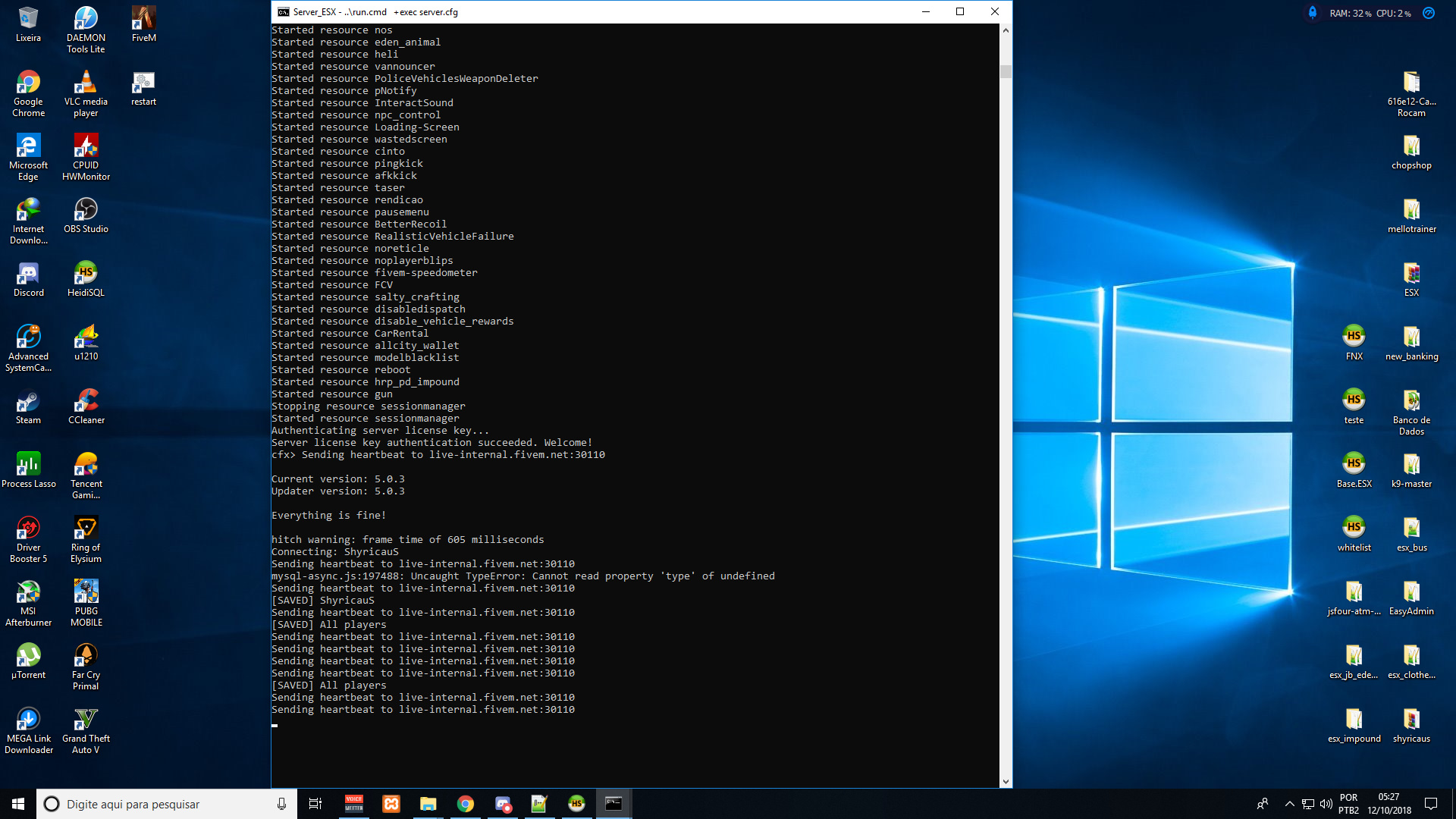The image size is (1456, 819).
Task: Launch VoiceMeeter from the taskbar
Action: click(353, 803)
